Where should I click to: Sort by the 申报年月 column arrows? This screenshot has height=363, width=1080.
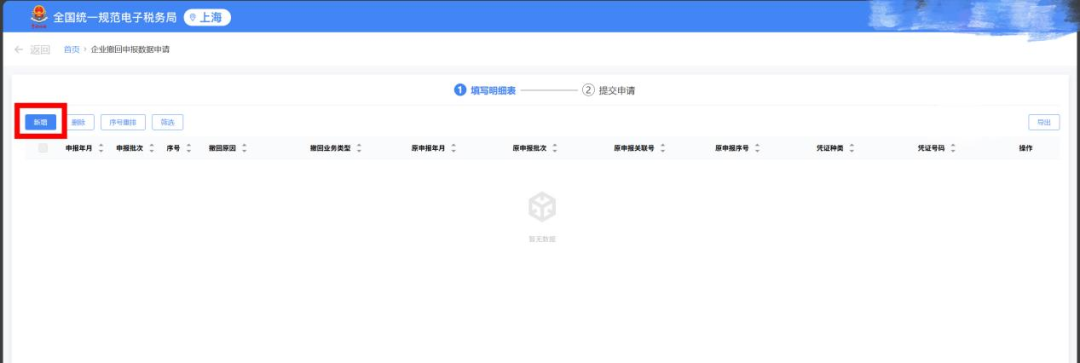[101, 148]
